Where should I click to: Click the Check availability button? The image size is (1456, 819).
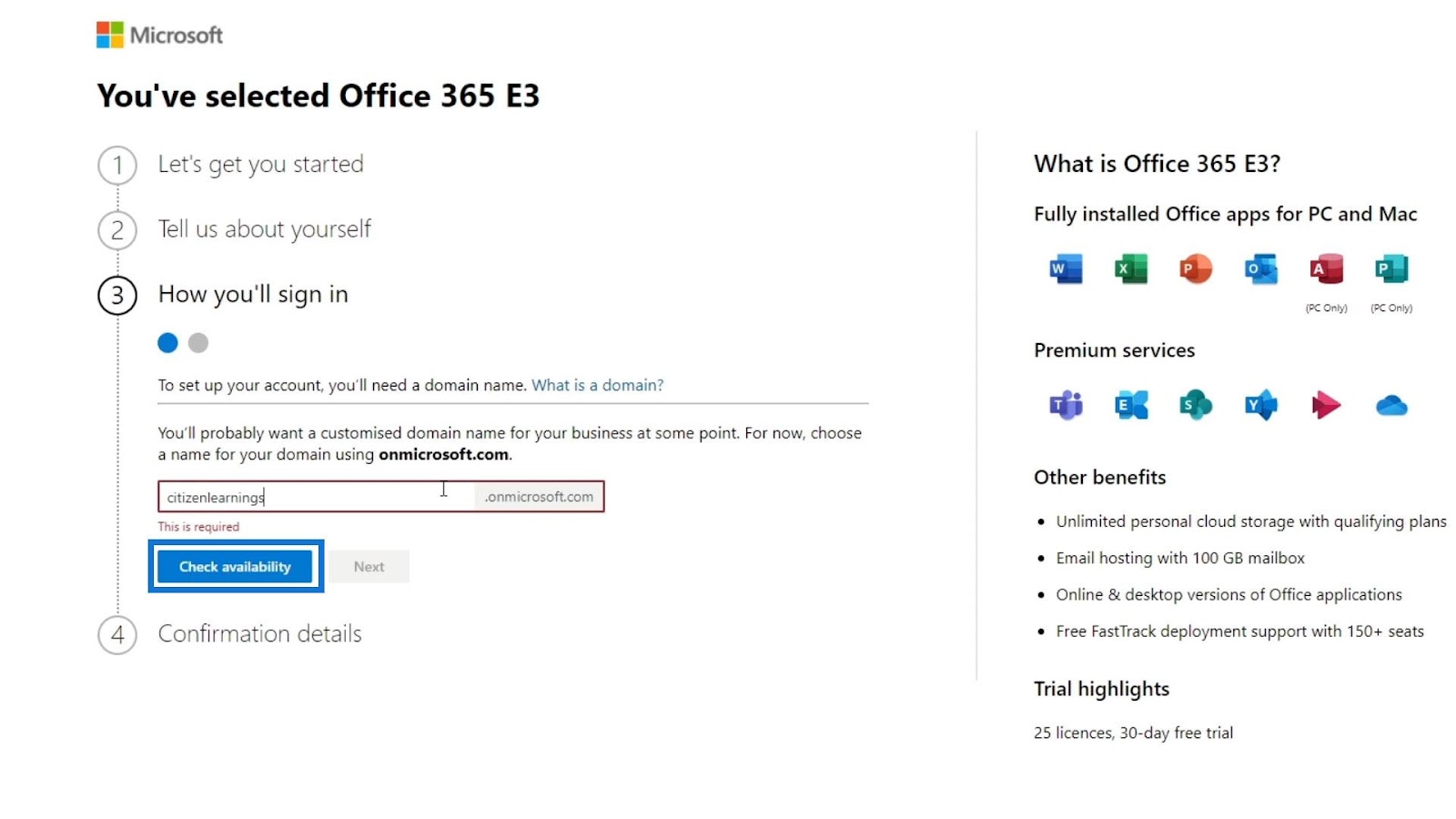(235, 566)
